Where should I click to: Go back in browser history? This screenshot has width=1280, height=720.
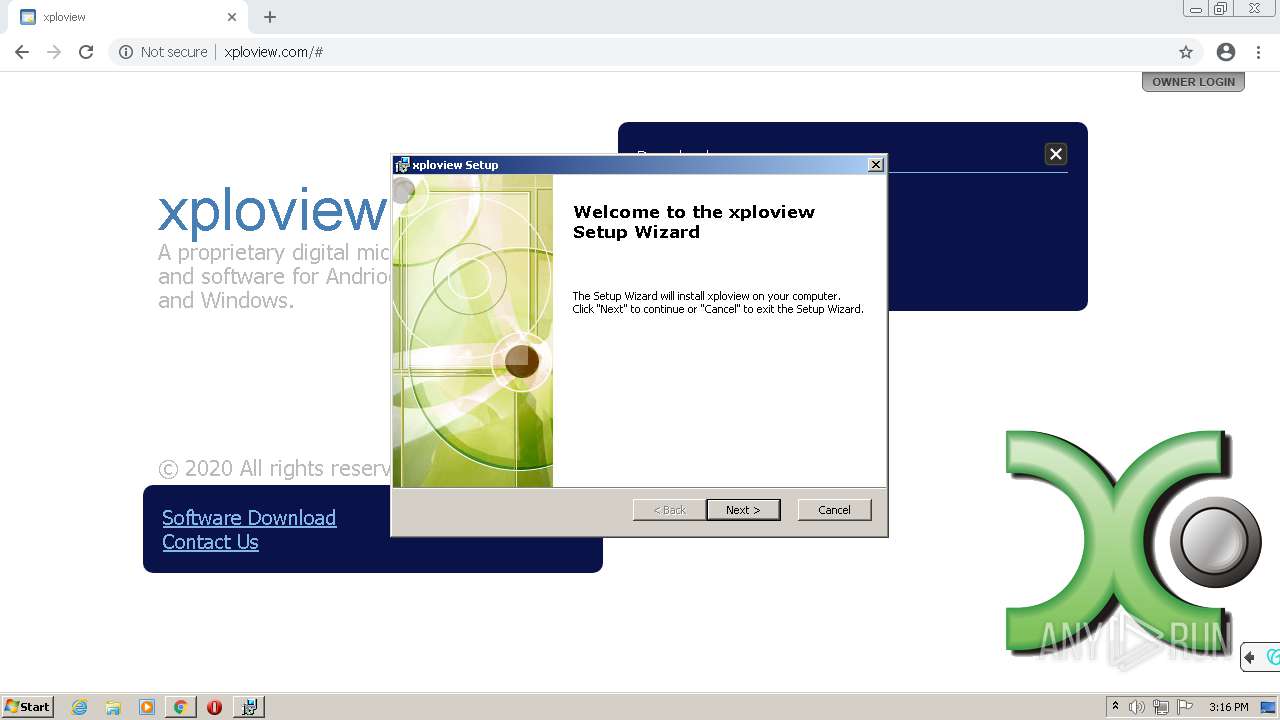point(22,52)
